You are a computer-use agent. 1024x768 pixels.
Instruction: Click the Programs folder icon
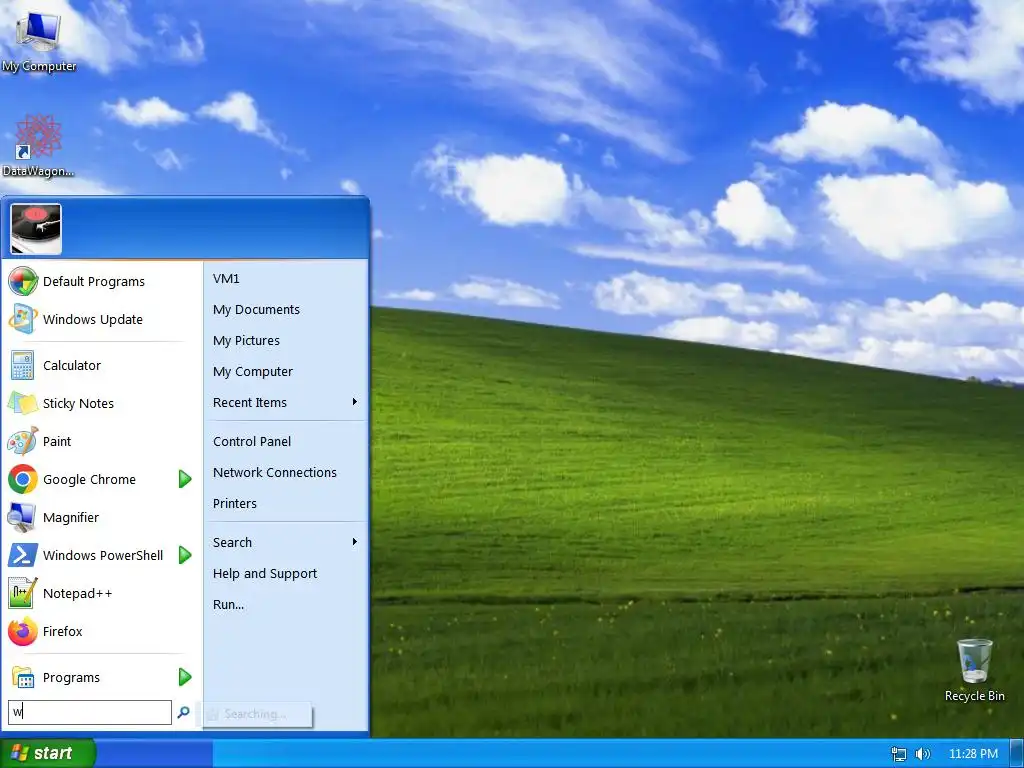[23, 677]
